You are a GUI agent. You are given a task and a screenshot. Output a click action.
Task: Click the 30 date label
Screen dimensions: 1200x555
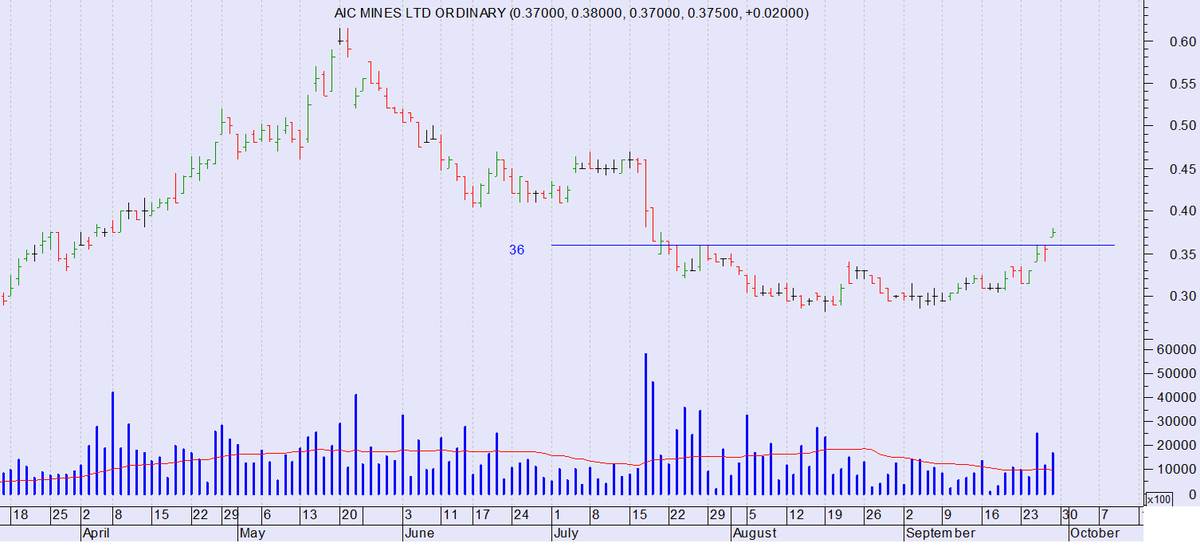[1068, 516]
